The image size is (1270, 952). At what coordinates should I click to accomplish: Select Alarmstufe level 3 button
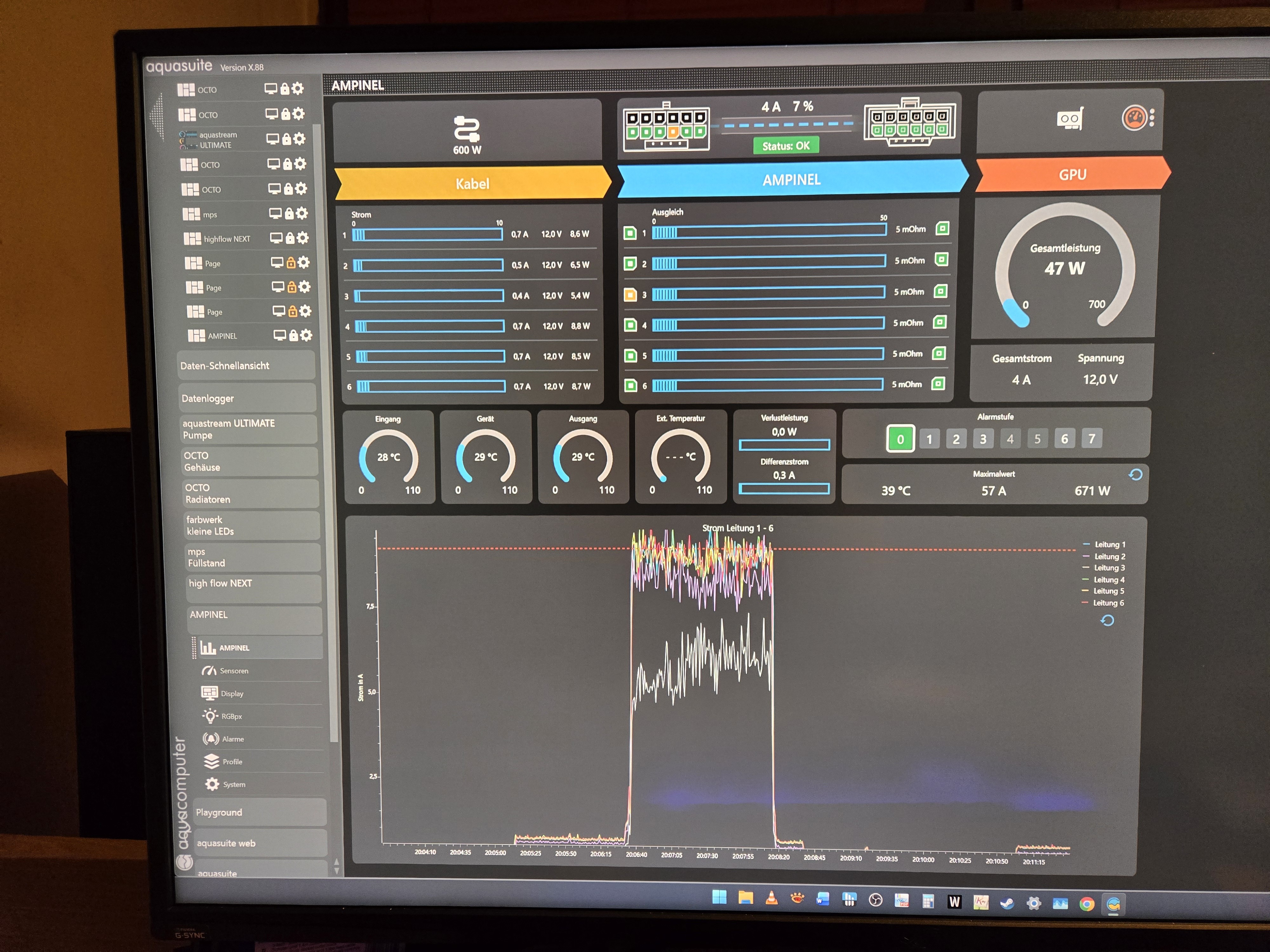tap(983, 439)
